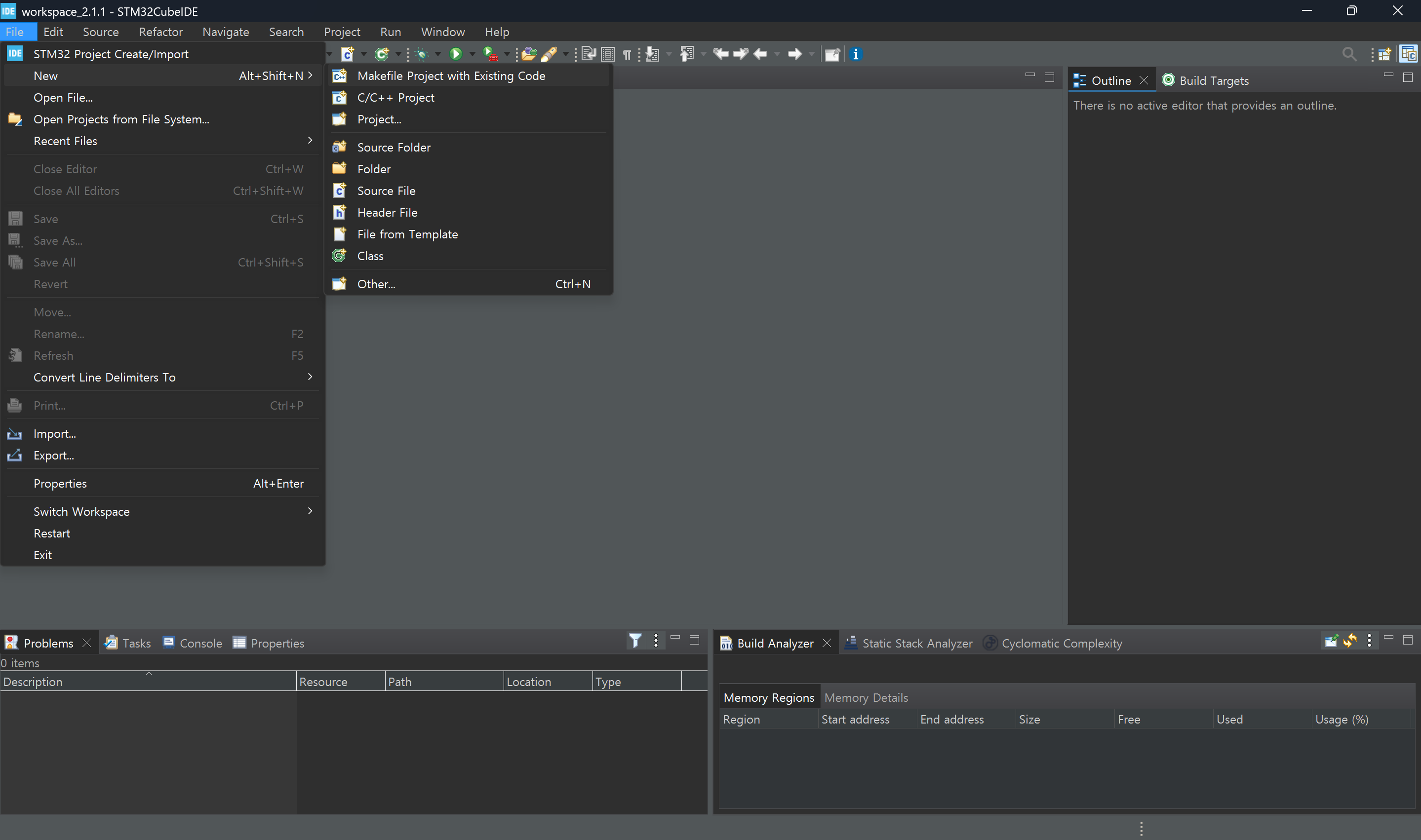Click the Next Annotation toolbar icon
The height and width of the screenshot is (840, 1421).
[x=652, y=54]
